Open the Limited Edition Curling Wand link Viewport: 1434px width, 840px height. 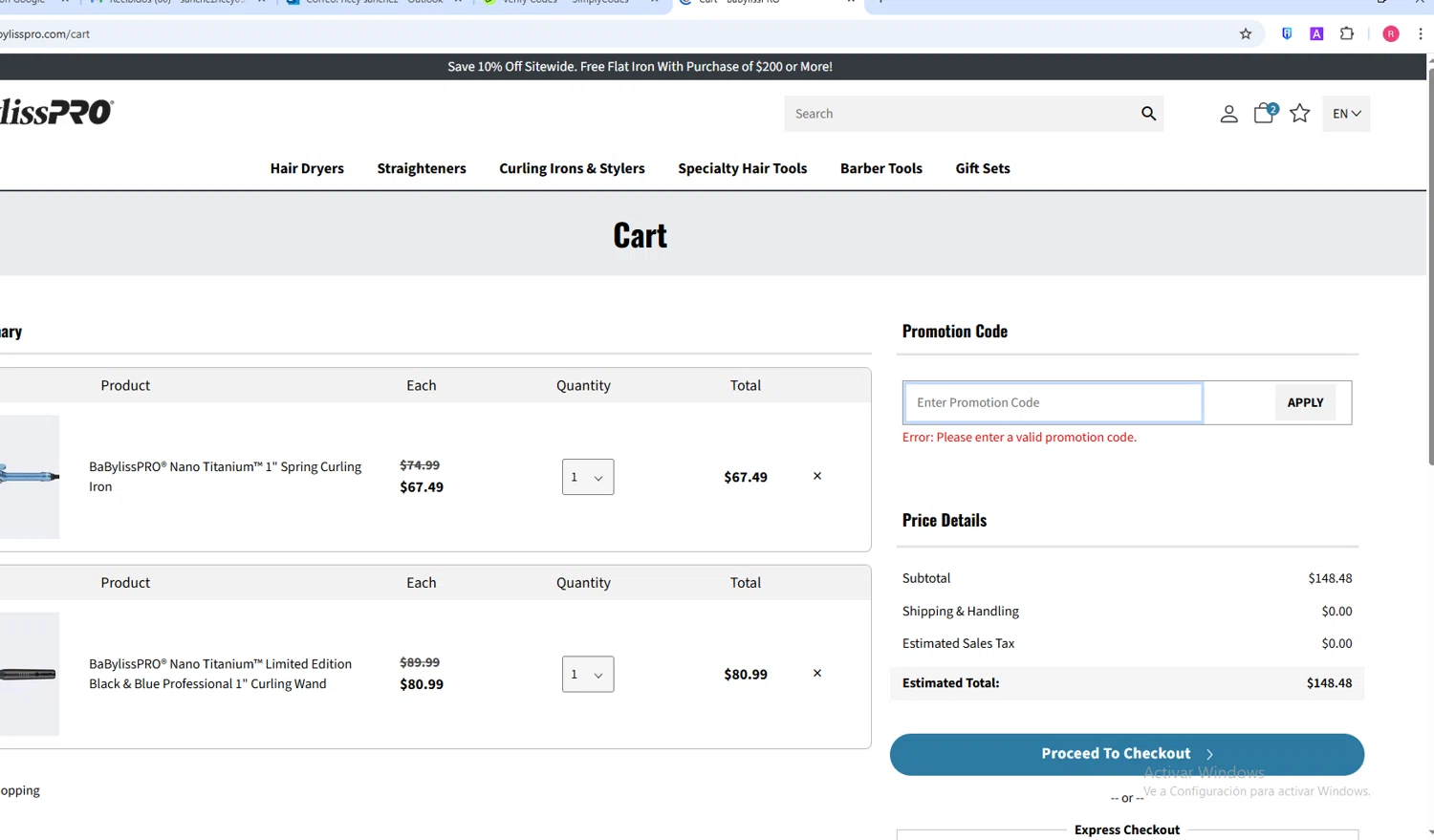(220, 674)
